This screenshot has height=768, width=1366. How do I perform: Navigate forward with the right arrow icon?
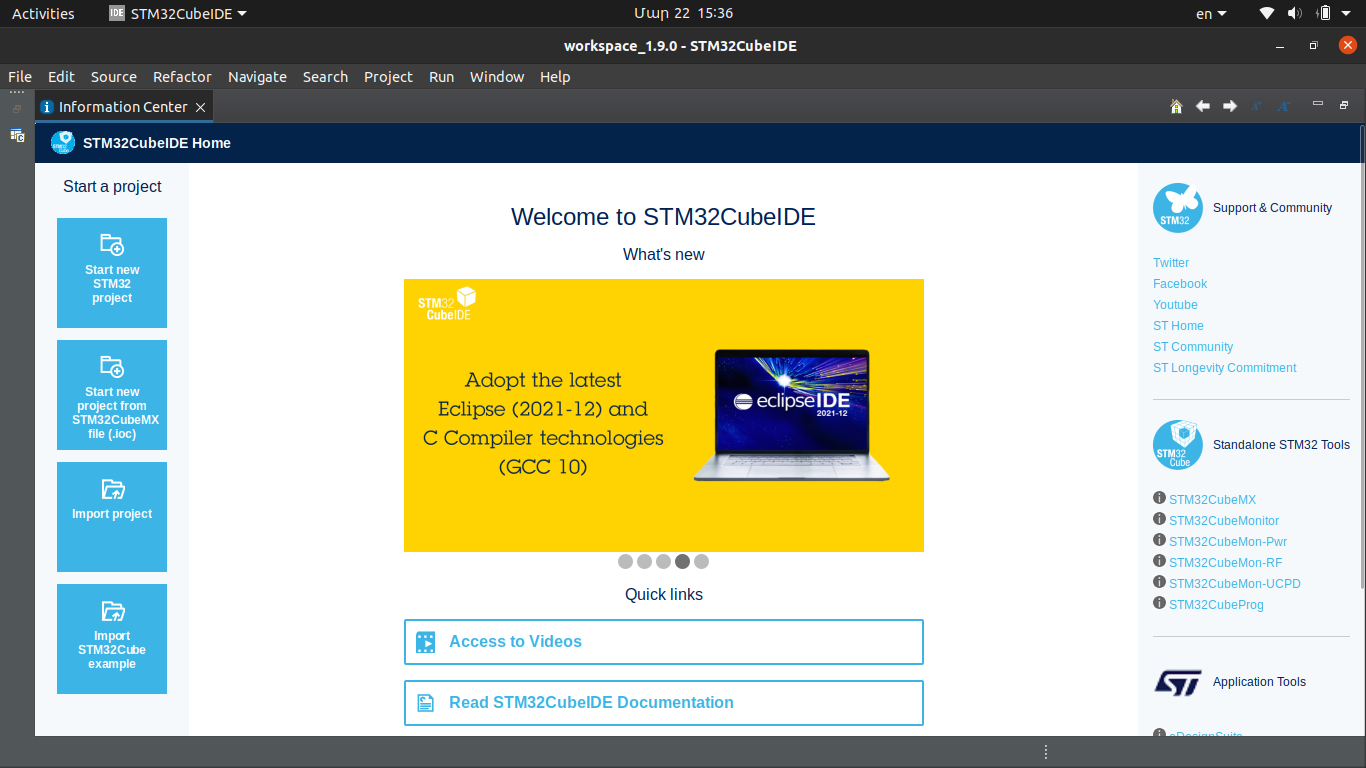[1230, 106]
